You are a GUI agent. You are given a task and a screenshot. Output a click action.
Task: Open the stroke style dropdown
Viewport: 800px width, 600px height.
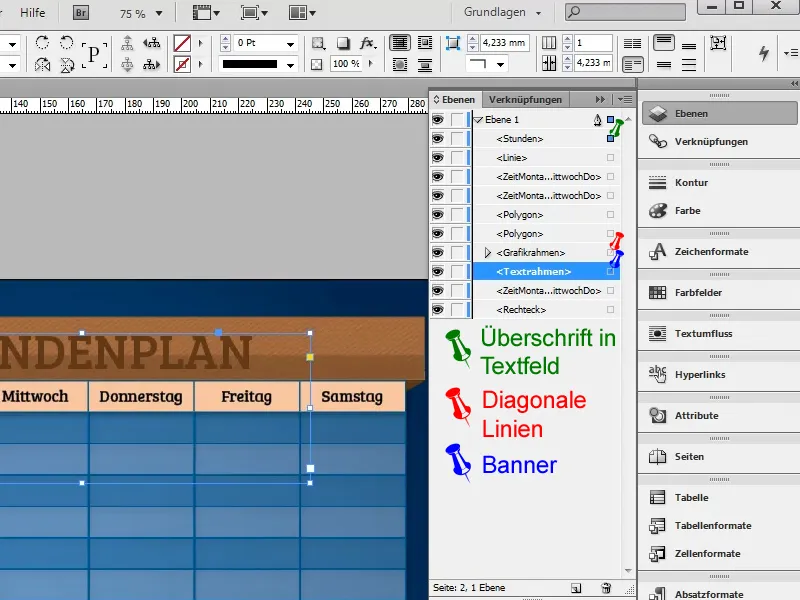(x=290, y=65)
